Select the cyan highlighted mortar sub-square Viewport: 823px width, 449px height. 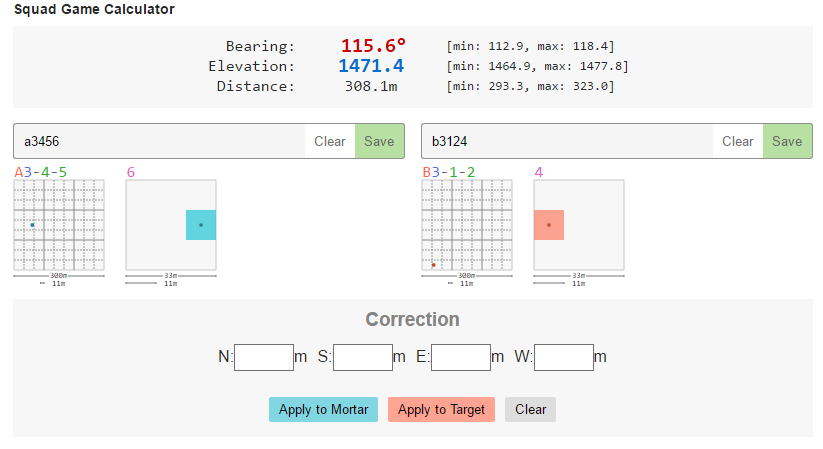tap(201, 225)
